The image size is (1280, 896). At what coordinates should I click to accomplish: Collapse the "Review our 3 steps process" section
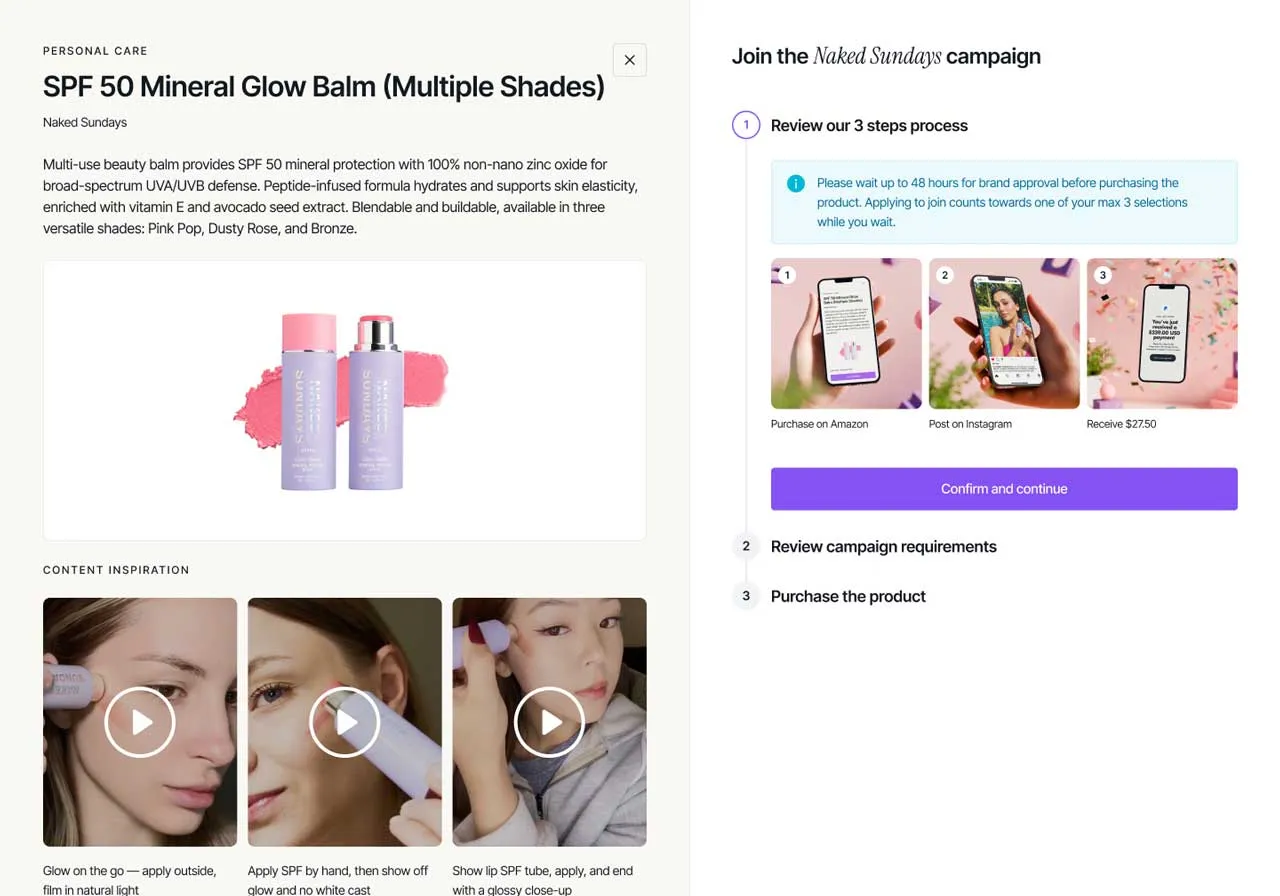point(869,125)
